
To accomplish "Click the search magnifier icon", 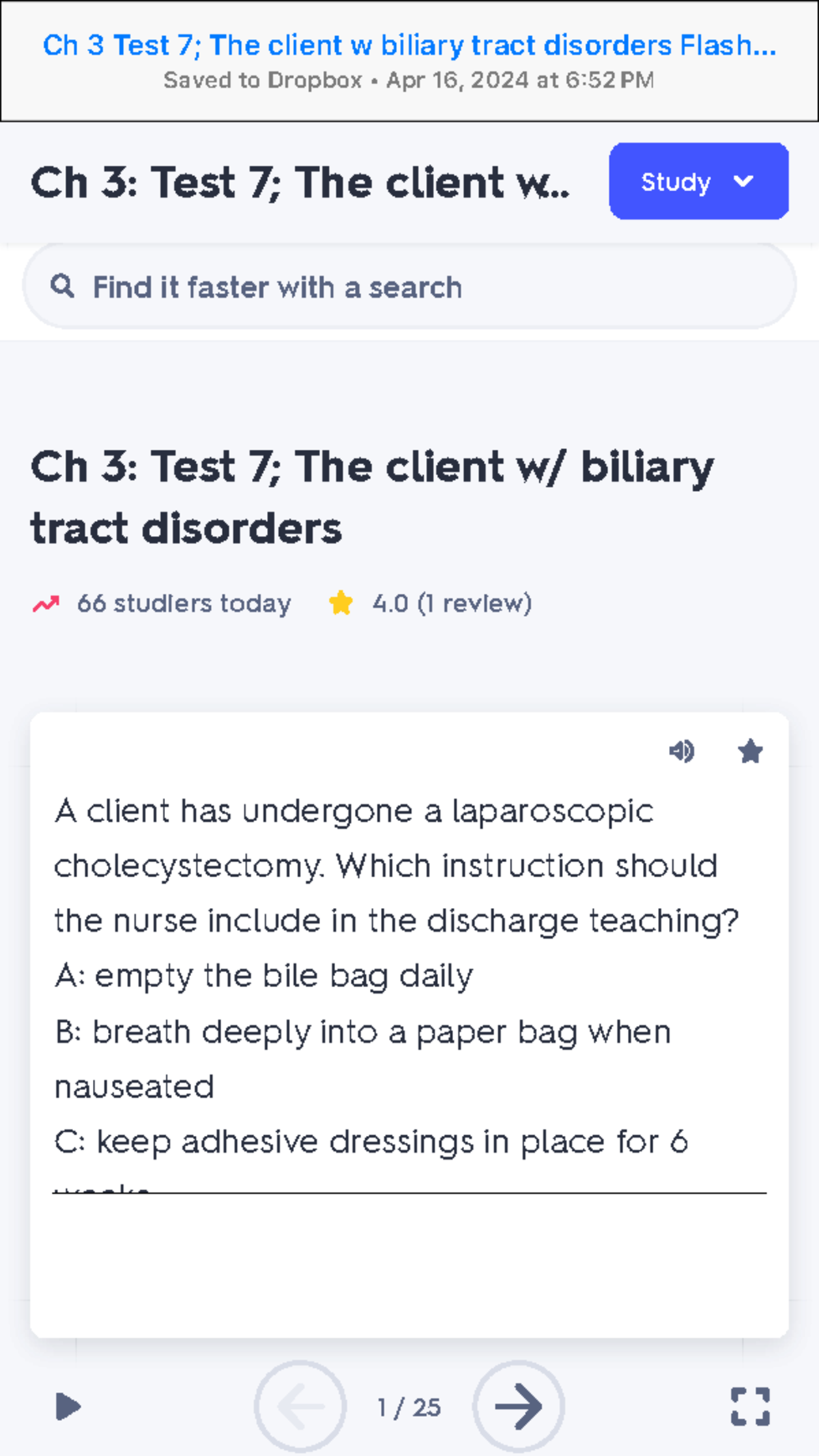I will [63, 287].
